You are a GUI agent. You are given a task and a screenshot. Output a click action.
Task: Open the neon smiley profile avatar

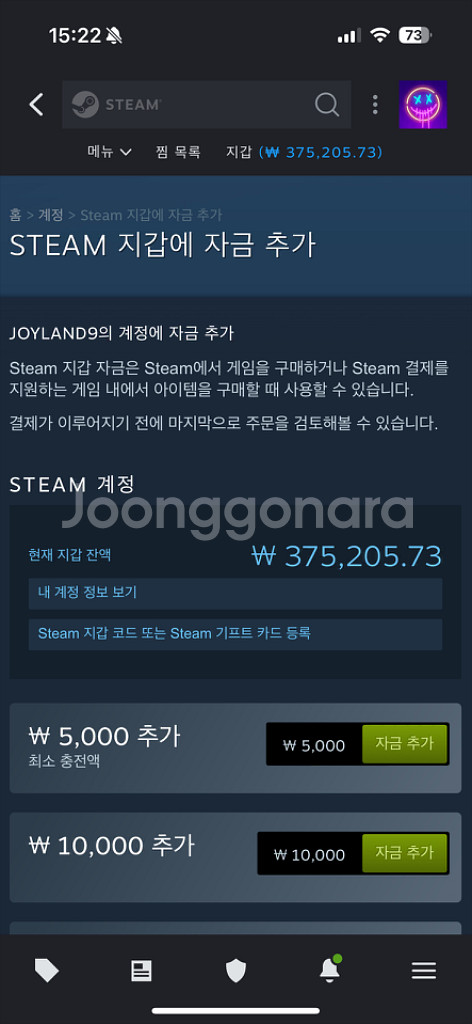point(423,104)
